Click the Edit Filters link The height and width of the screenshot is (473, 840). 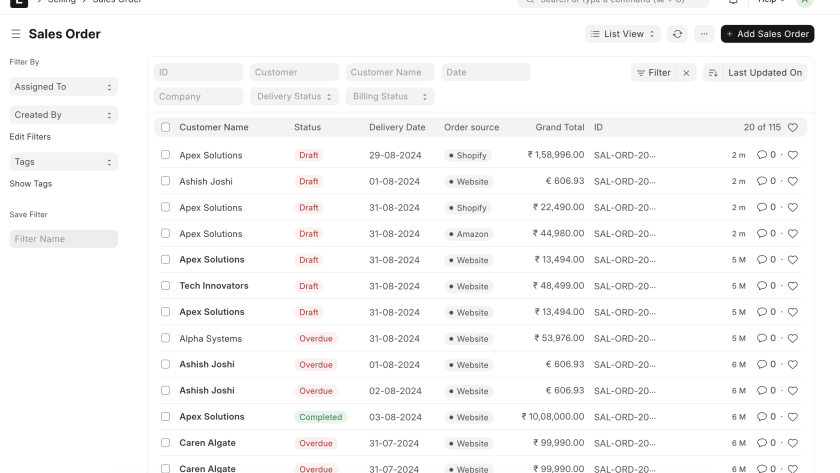coord(30,137)
